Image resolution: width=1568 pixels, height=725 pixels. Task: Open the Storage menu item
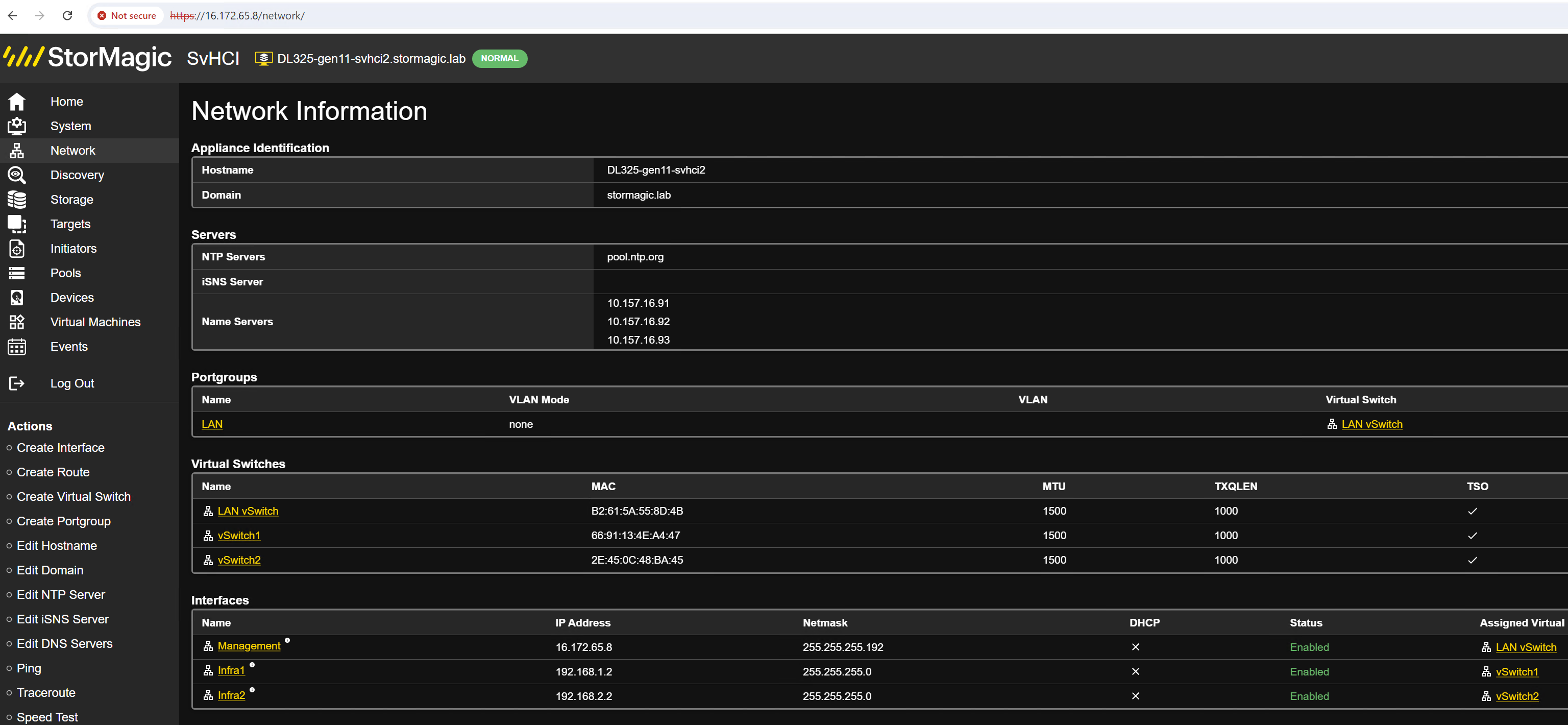[72, 200]
